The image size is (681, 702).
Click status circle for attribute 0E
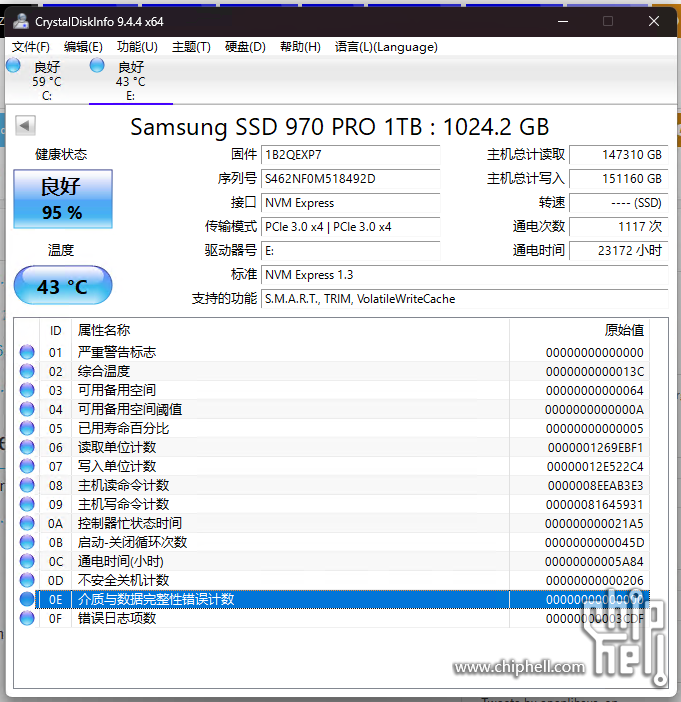pos(27,599)
